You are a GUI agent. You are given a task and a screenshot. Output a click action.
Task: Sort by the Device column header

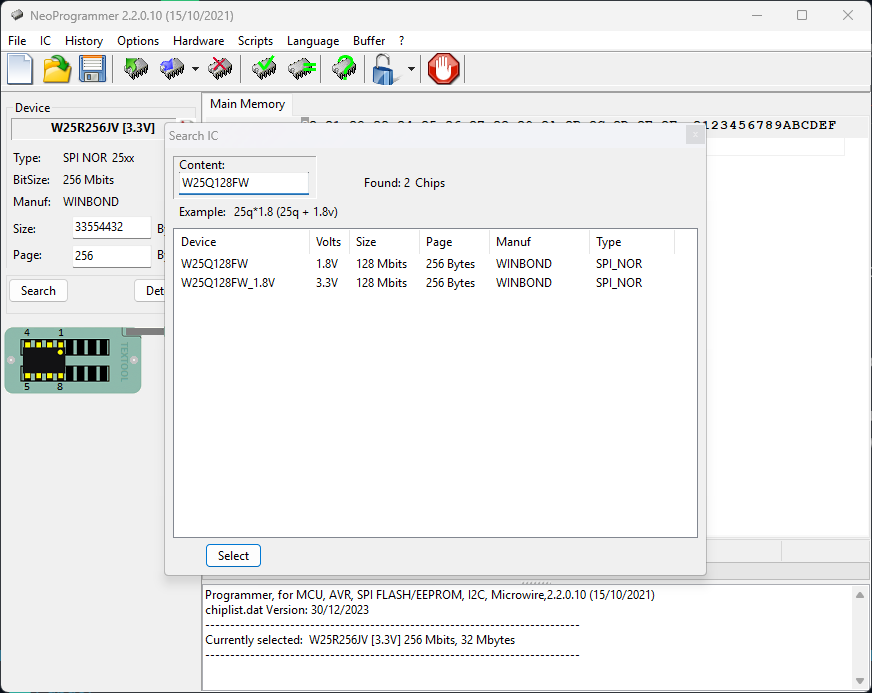click(x=242, y=242)
